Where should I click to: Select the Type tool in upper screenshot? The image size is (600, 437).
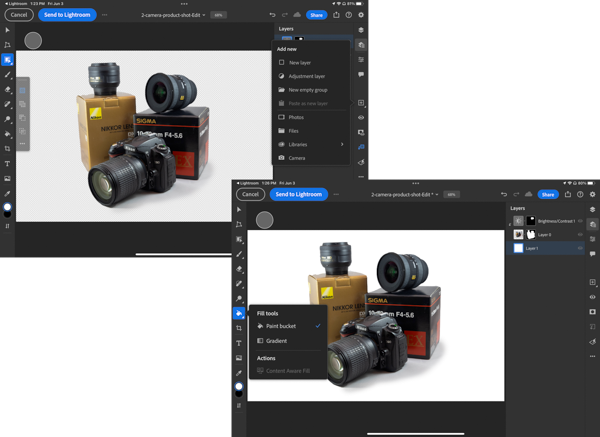point(7,163)
